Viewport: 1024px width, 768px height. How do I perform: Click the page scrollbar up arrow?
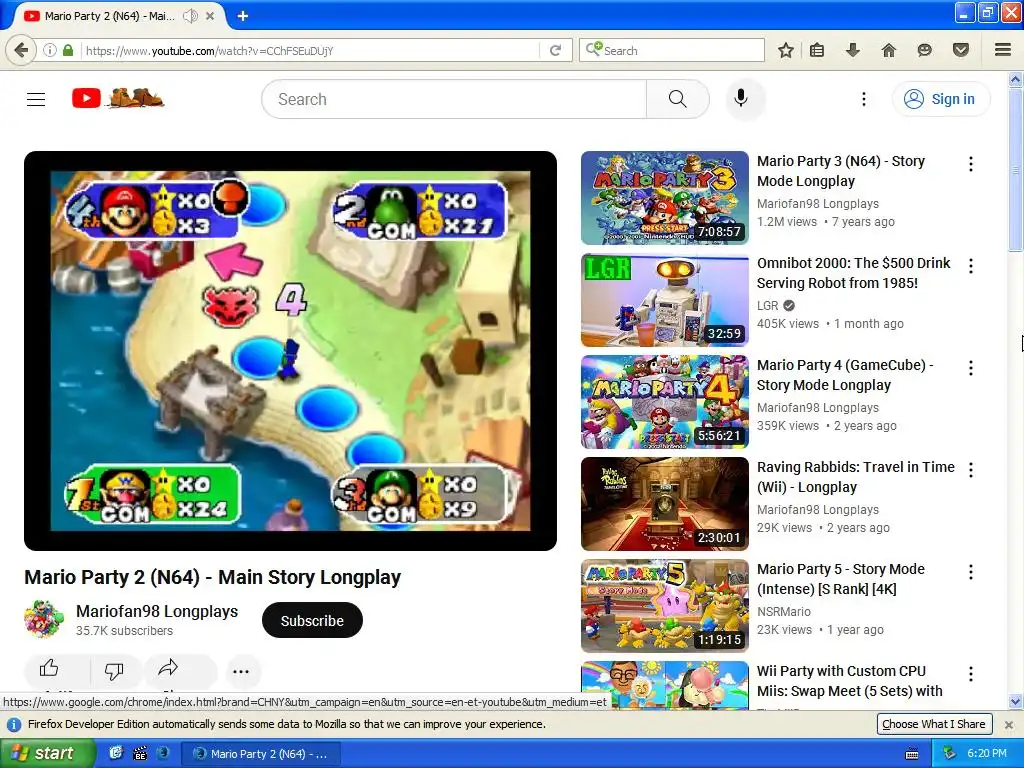[x=1015, y=80]
